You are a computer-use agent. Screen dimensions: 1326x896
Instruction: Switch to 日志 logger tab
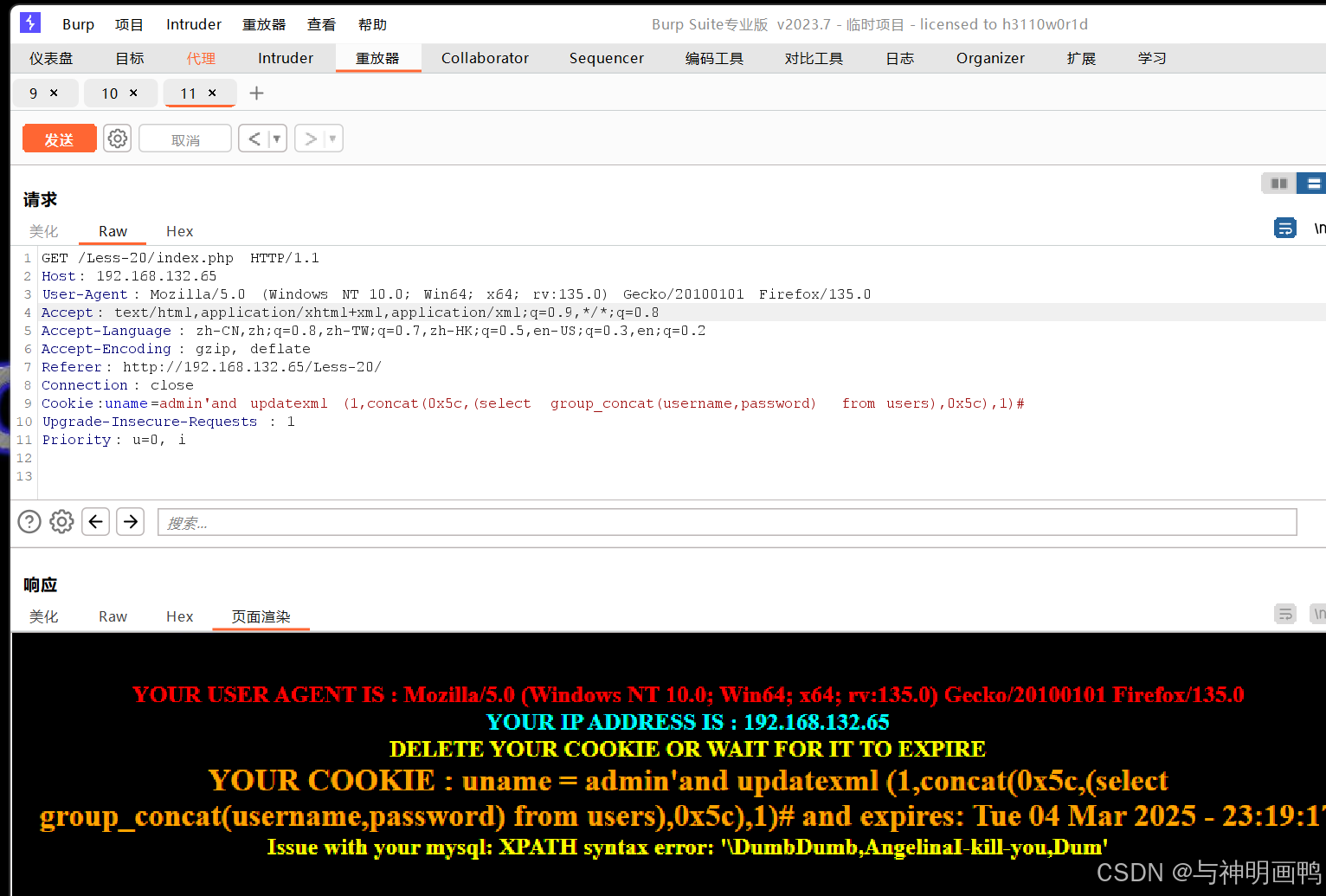point(900,58)
